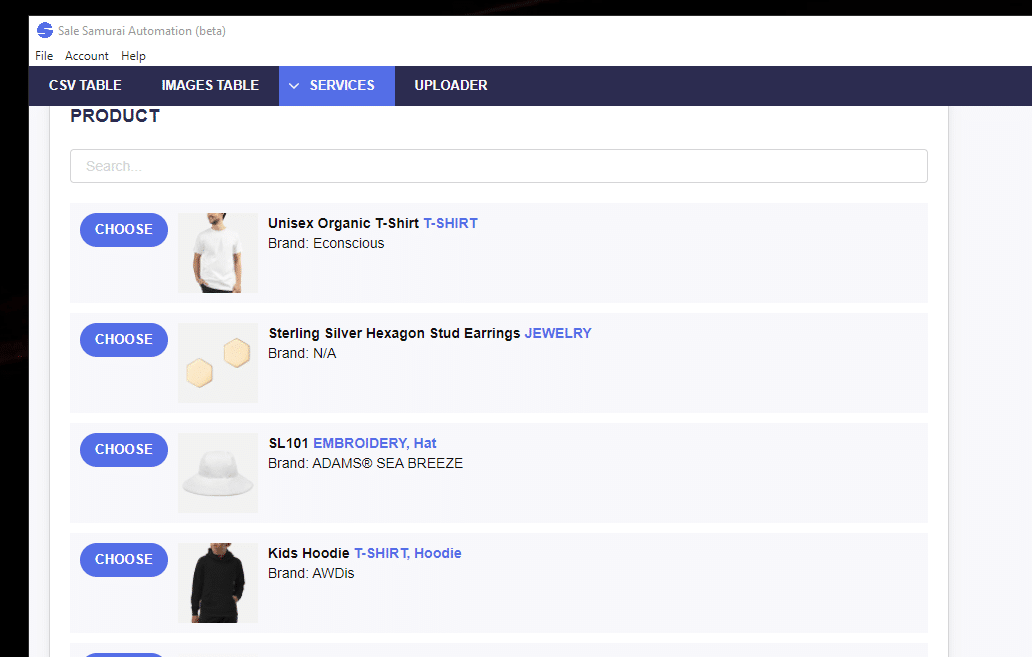
Task: Click the EMBROIDERY, Hat tag
Action: coord(374,443)
